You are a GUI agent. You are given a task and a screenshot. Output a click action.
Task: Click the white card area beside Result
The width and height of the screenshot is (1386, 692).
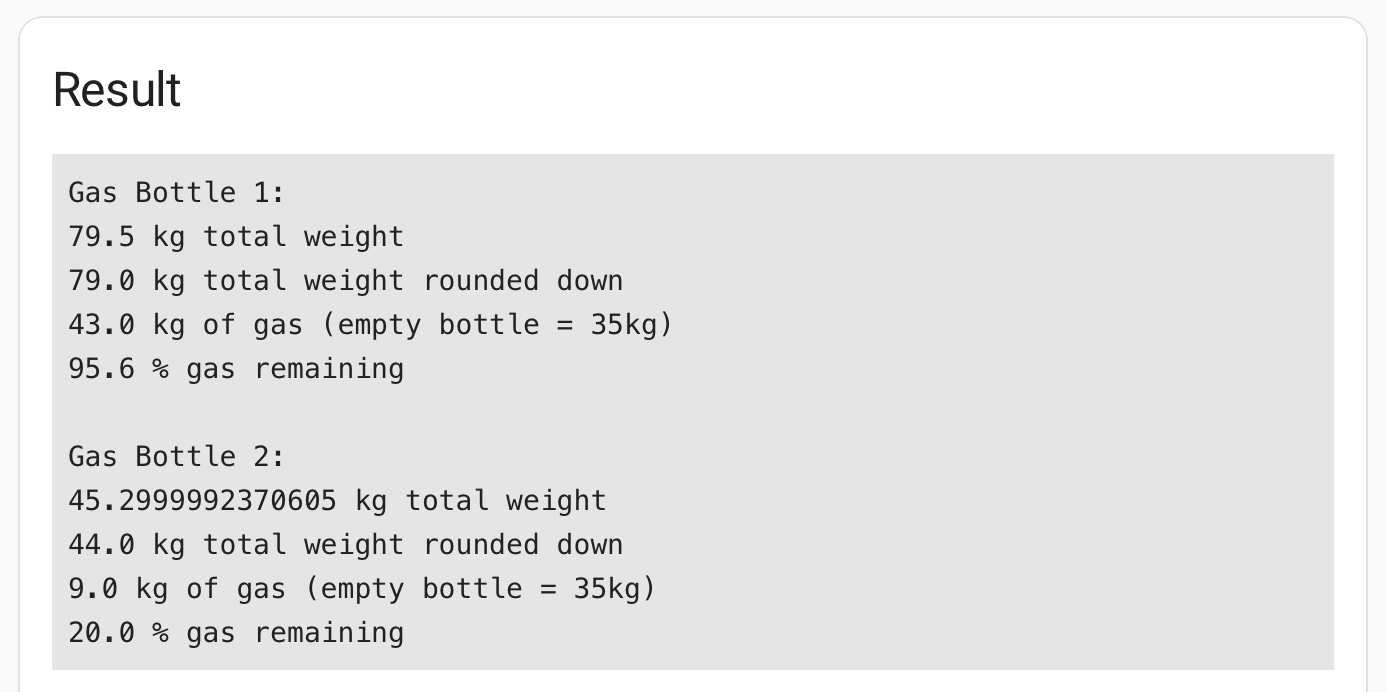tap(760, 90)
